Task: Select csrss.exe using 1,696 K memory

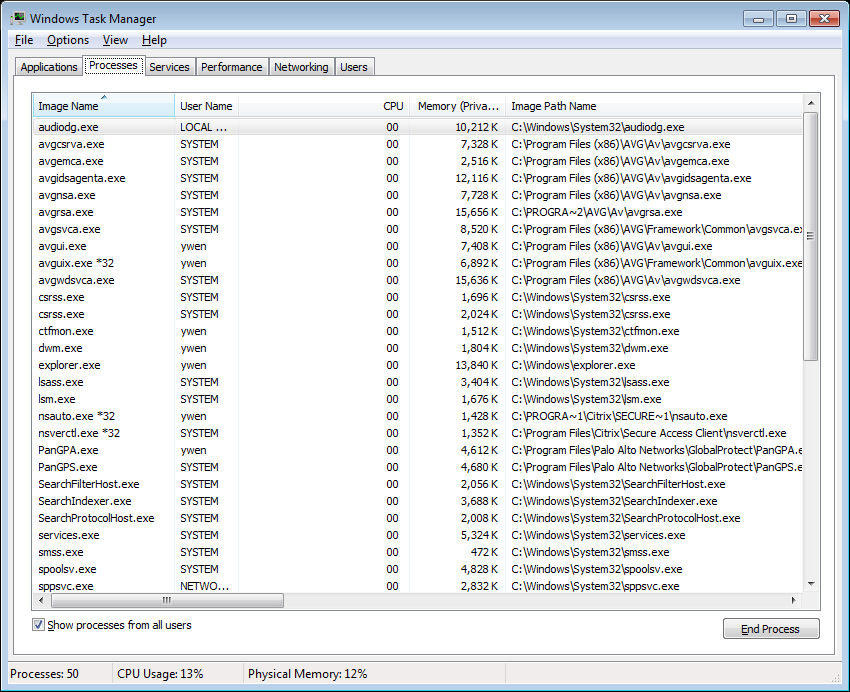Action: tap(417, 297)
